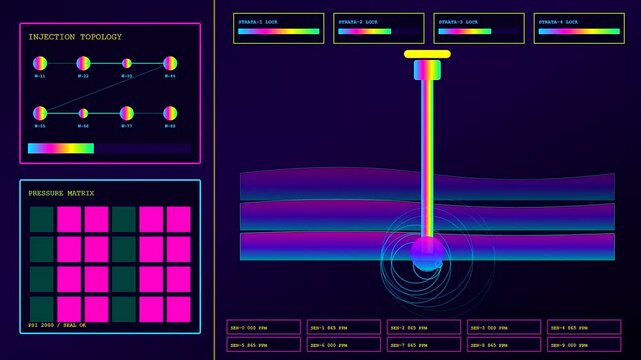This screenshot has height=360, width=641.
Task: Adjust STRATA-2 LOCK gradient bar
Action: point(379,31)
